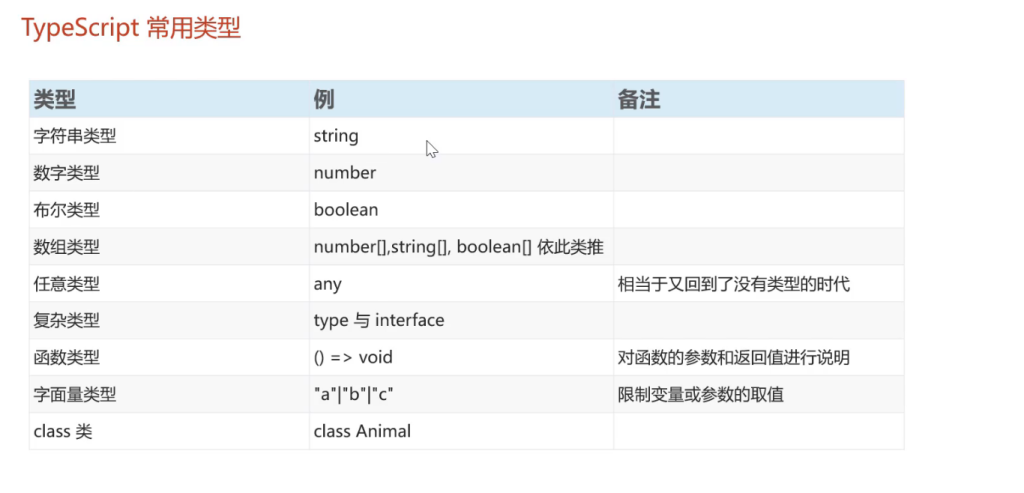Select the "数组类型" row label
The height and width of the screenshot is (493, 1024).
[x=67, y=247]
